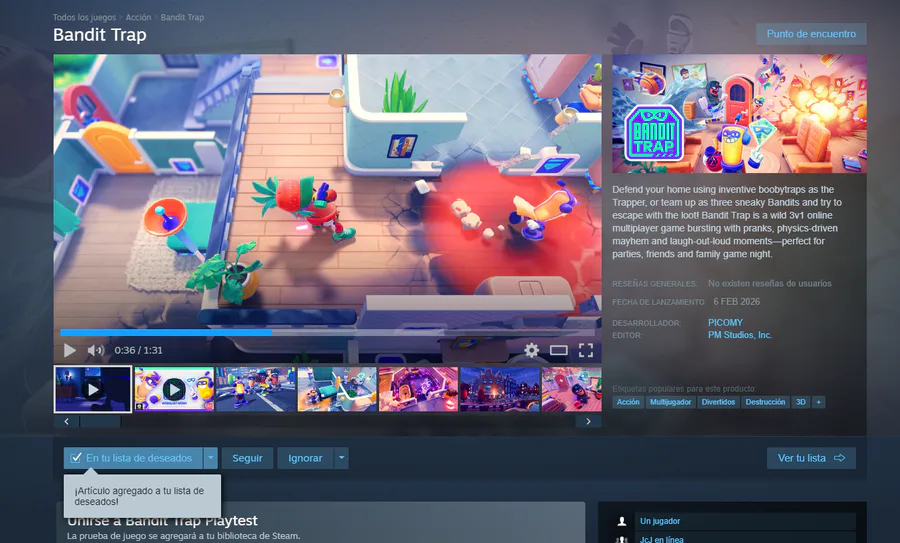Play the trailer video
The width and height of the screenshot is (900, 543).
tap(70, 350)
